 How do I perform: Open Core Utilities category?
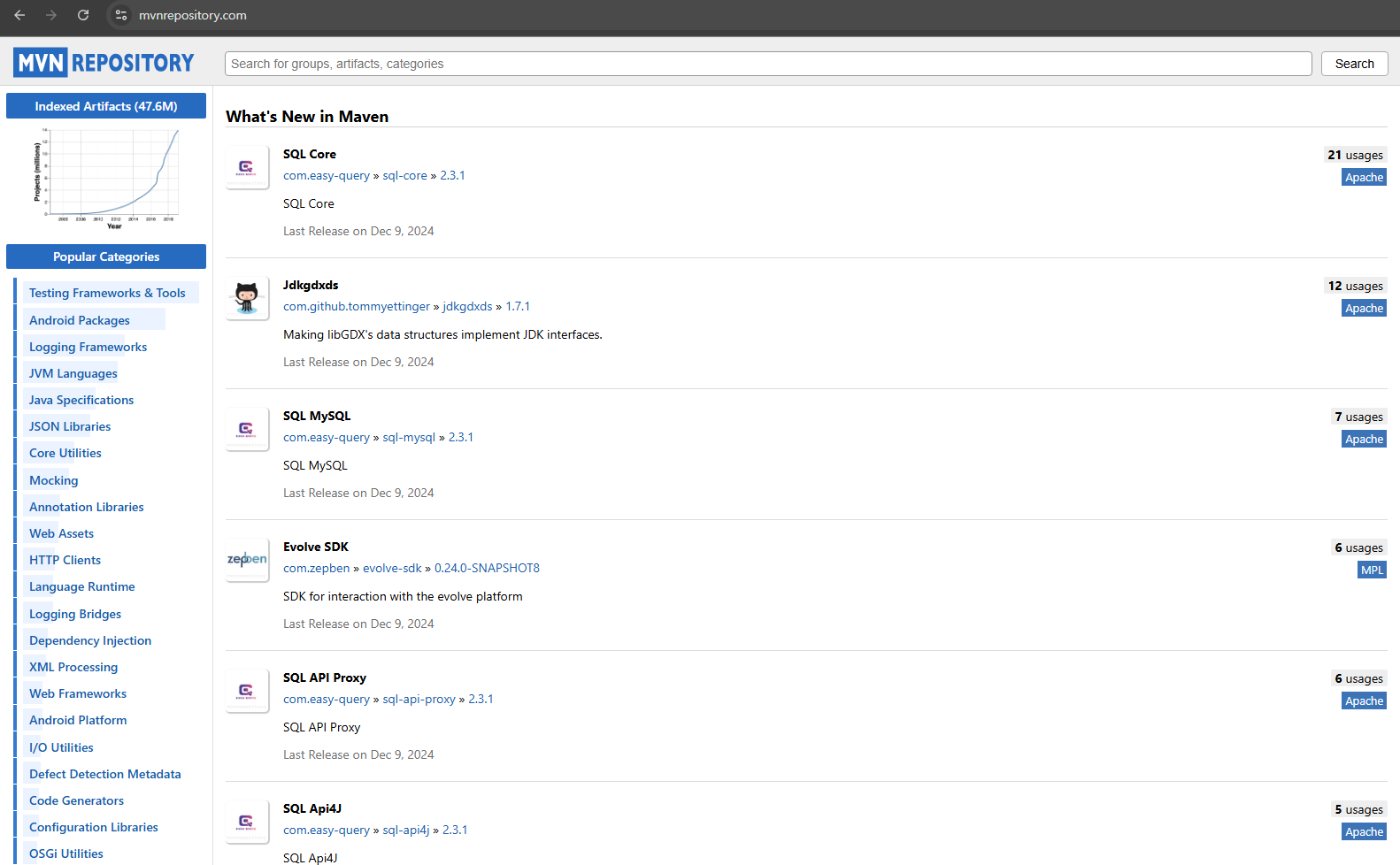coord(65,453)
